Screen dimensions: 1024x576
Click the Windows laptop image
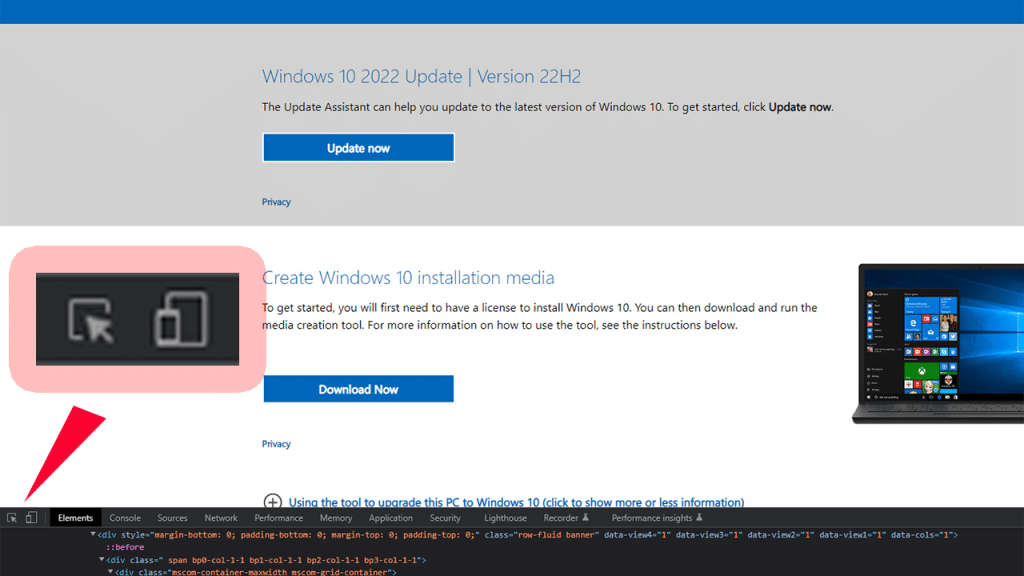938,344
